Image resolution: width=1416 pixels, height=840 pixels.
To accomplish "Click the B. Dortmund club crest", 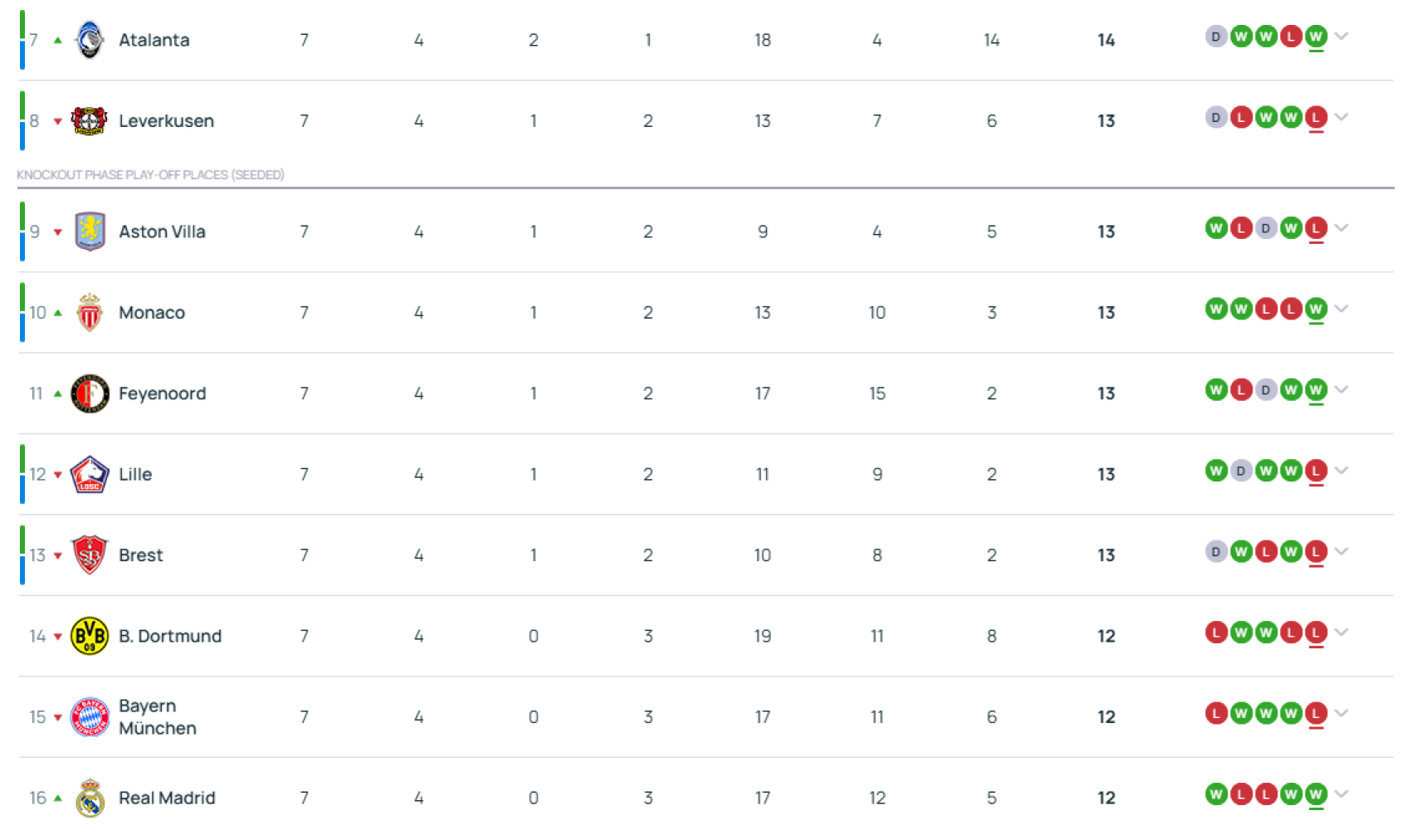I will tap(91, 635).
